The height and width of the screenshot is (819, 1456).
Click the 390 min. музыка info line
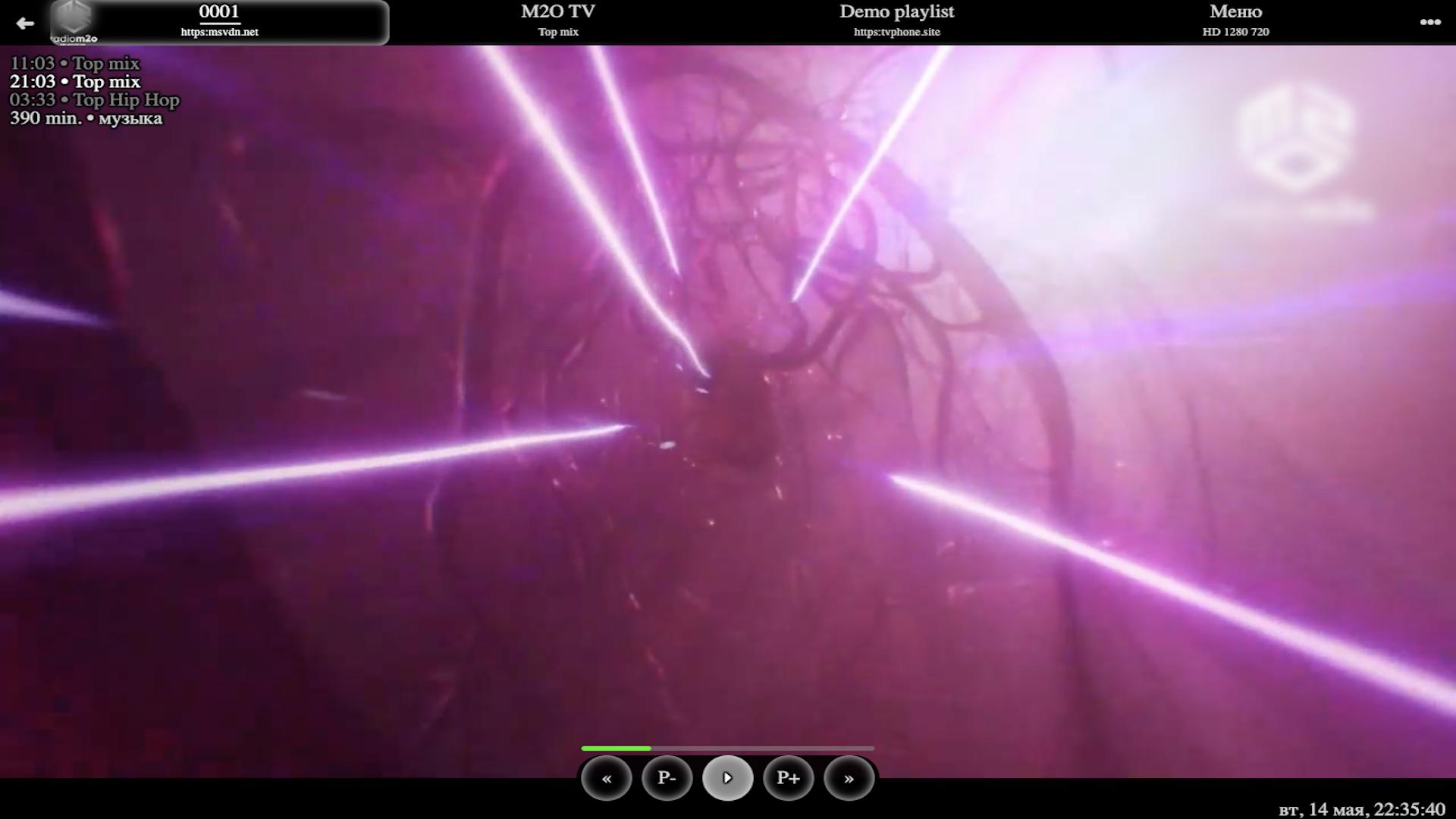[86, 118]
